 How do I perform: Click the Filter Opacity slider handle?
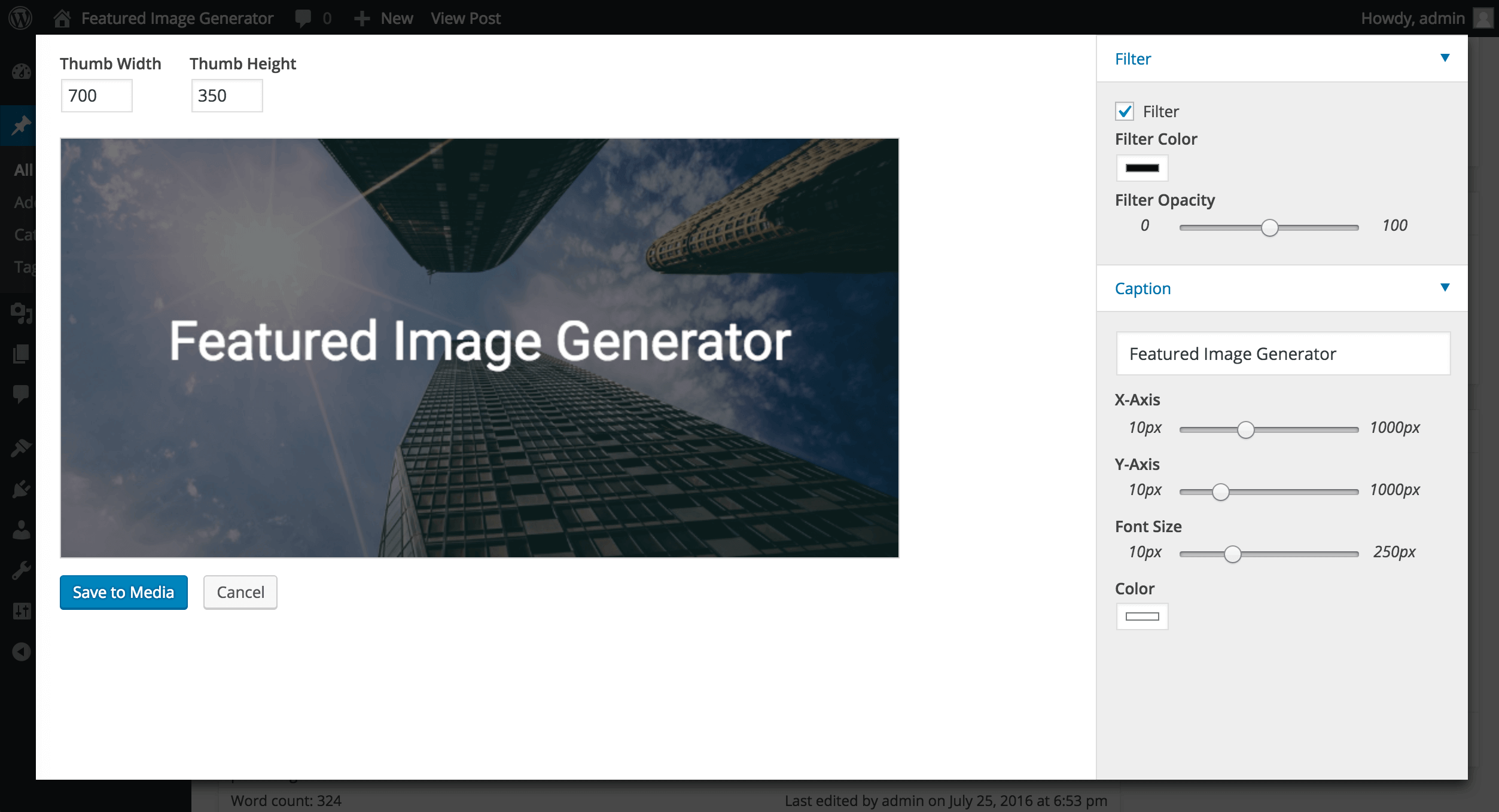click(1269, 227)
